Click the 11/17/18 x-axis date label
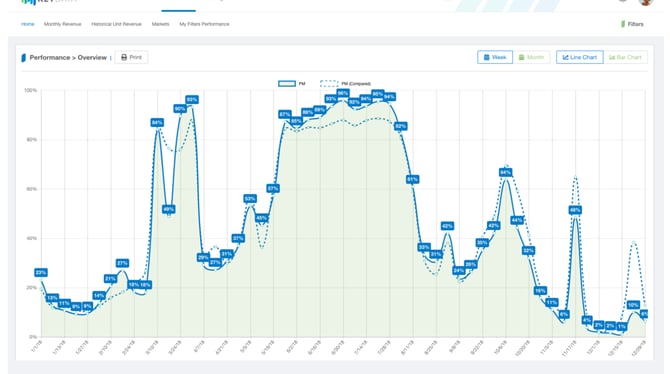The image size is (670, 374). [x=569, y=347]
